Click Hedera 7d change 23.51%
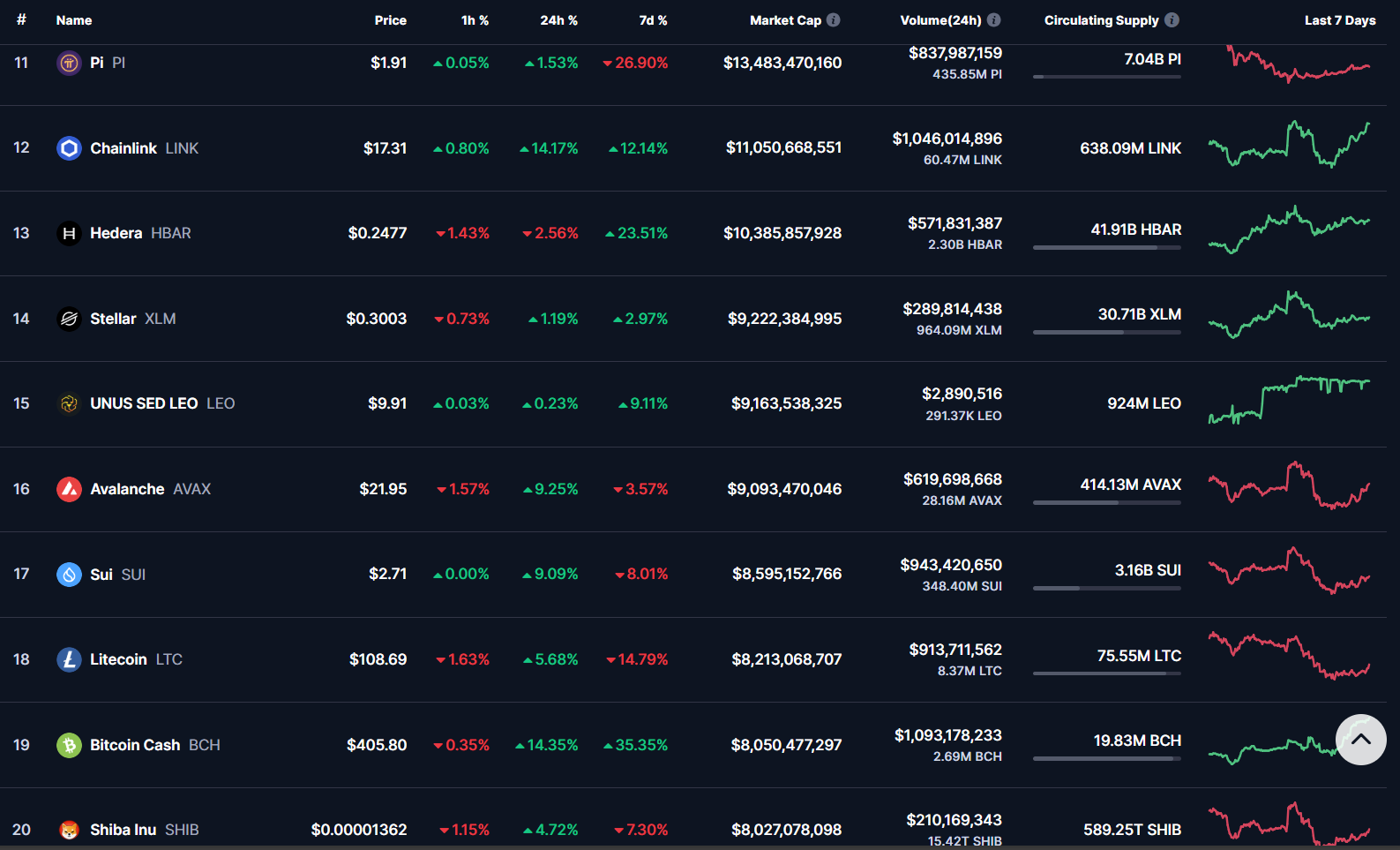1400x850 pixels. 636,233
